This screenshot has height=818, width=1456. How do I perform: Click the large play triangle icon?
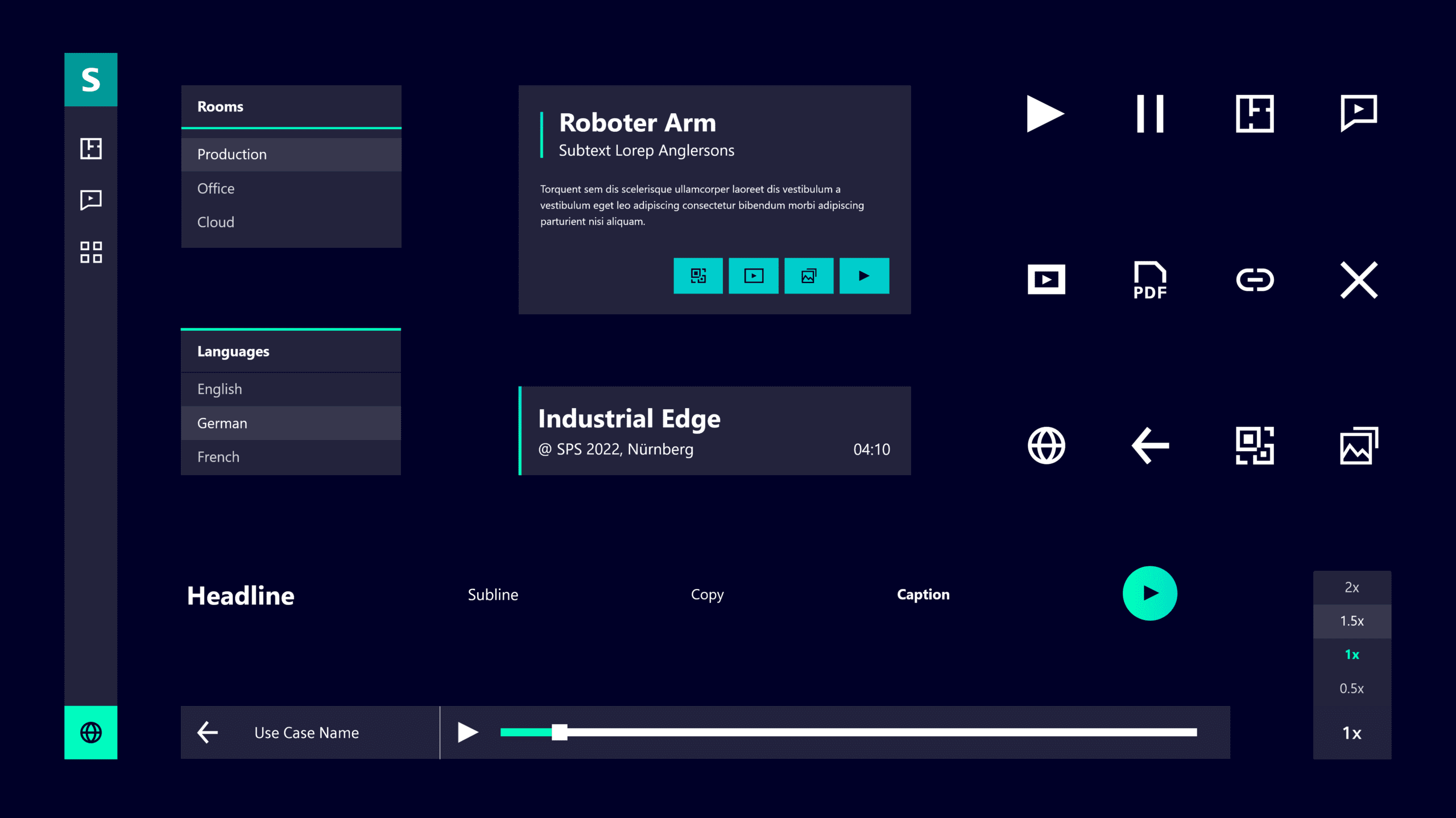1045,114
